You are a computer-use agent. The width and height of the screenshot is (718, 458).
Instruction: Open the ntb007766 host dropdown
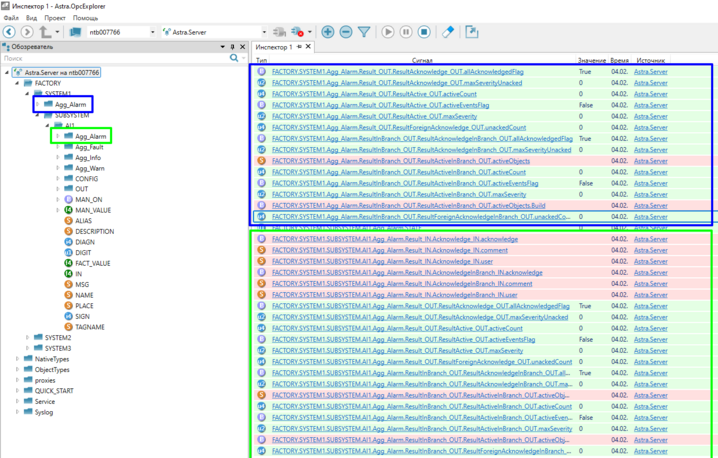coord(152,32)
